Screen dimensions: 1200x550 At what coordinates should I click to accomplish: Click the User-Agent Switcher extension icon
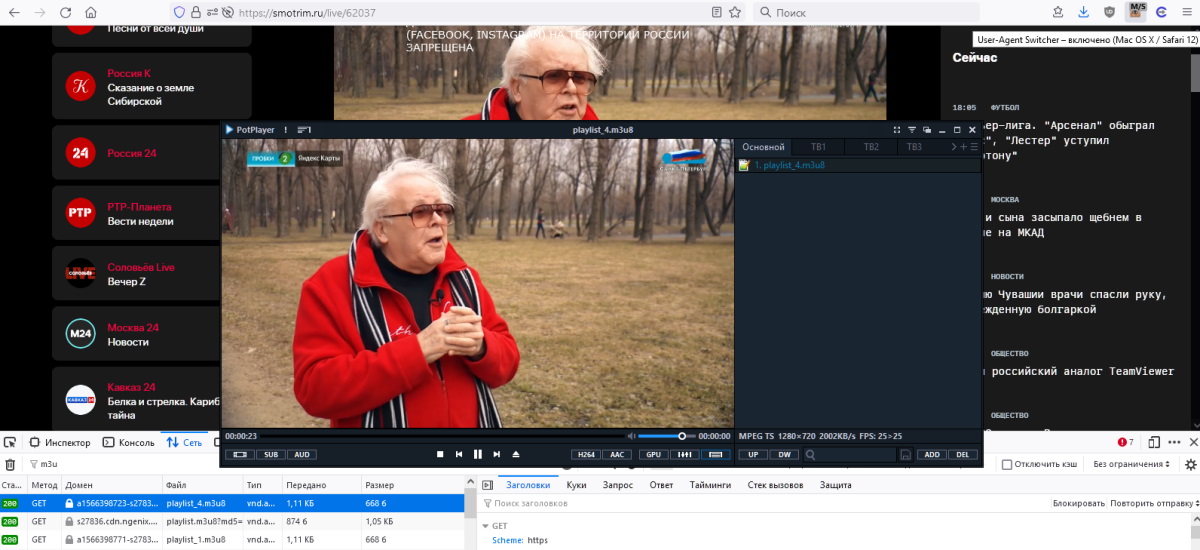[1136, 12]
